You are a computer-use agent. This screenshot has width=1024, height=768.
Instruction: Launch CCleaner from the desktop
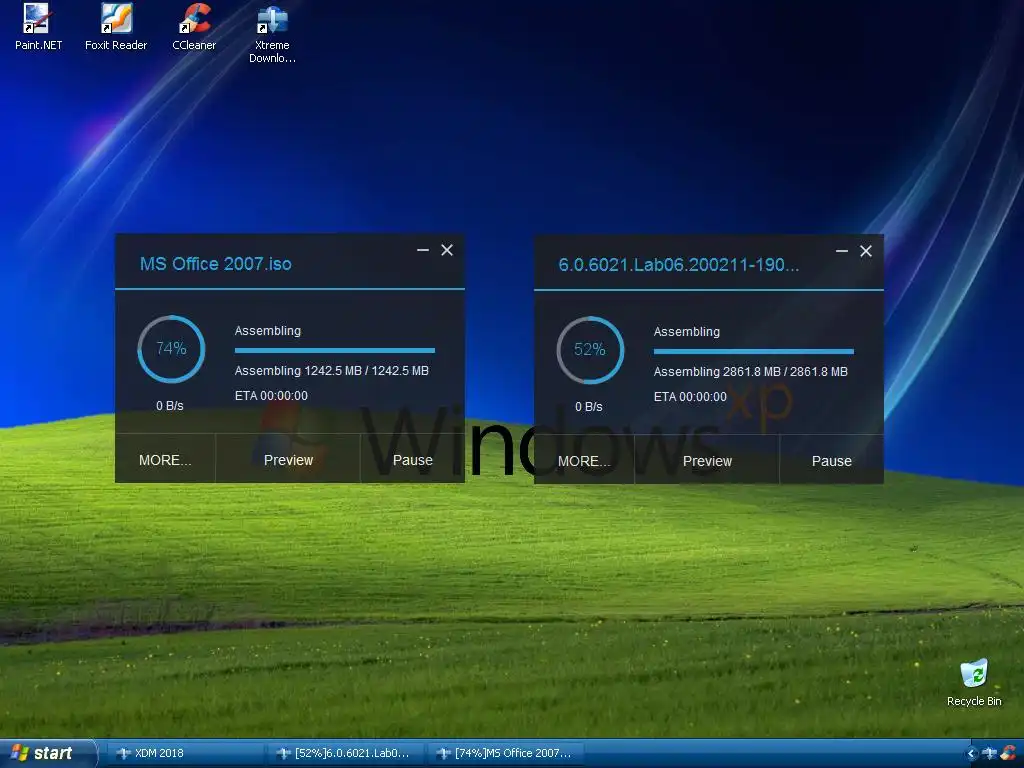(x=194, y=27)
